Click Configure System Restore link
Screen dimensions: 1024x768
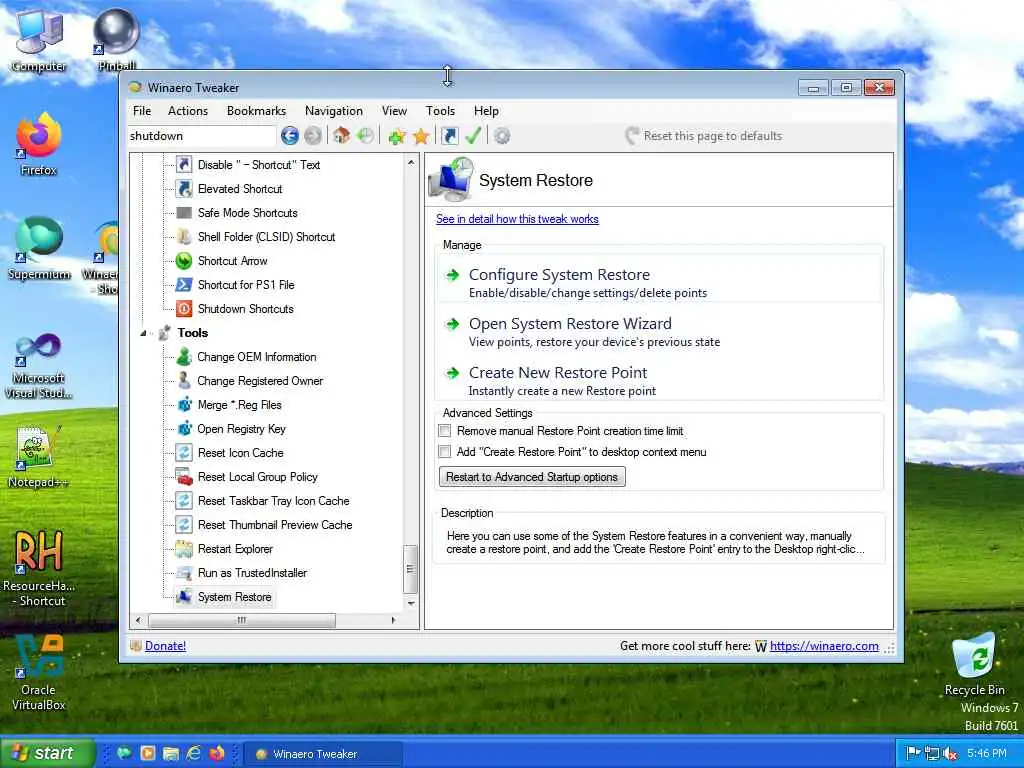[560, 275]
